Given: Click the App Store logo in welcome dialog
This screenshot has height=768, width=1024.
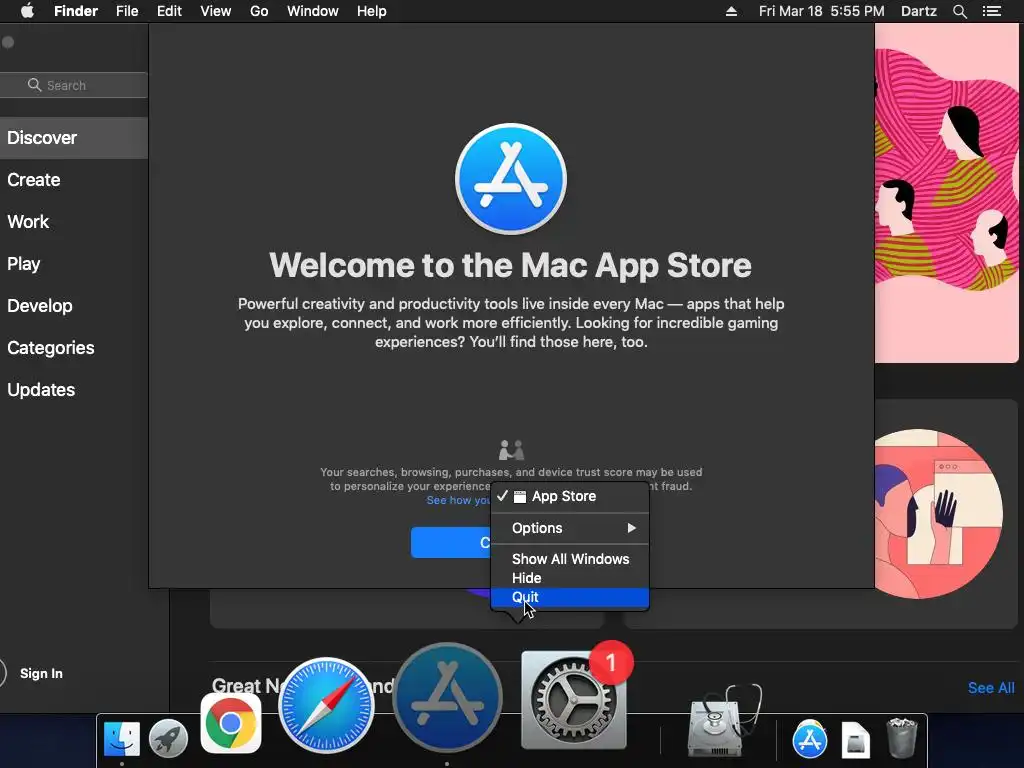Looking at the screenshot, I should [x=511, y=179].
